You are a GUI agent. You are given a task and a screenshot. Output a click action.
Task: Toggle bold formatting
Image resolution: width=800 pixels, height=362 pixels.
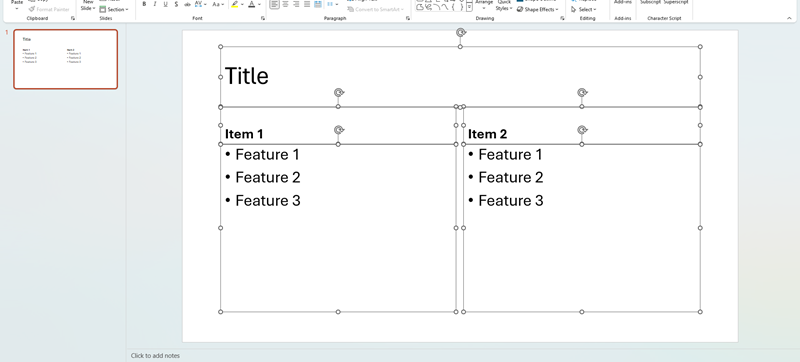144,4
